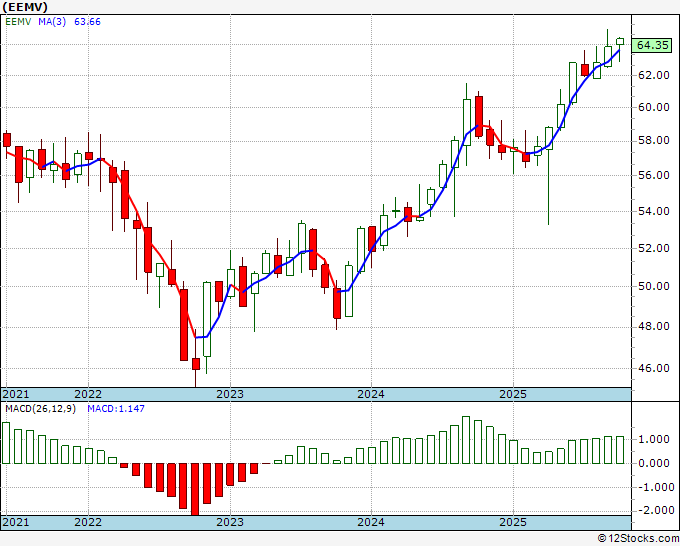Screen dimensions: 680x546
Task: Select 2023 on the price chart timeline
Action: tap(230, 394)
